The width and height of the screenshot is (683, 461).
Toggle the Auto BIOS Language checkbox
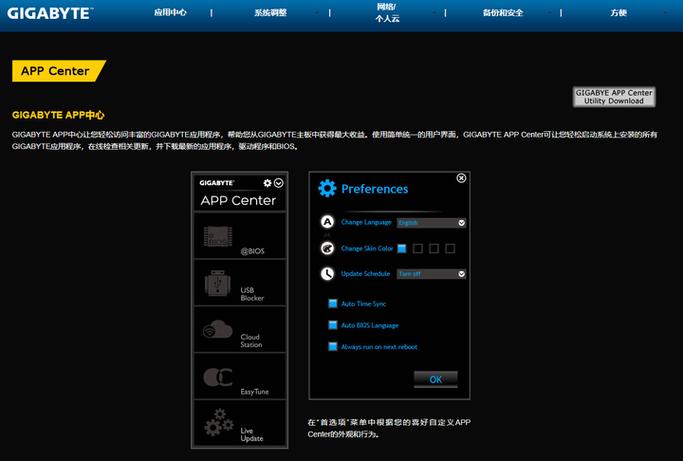click(333, 325)
